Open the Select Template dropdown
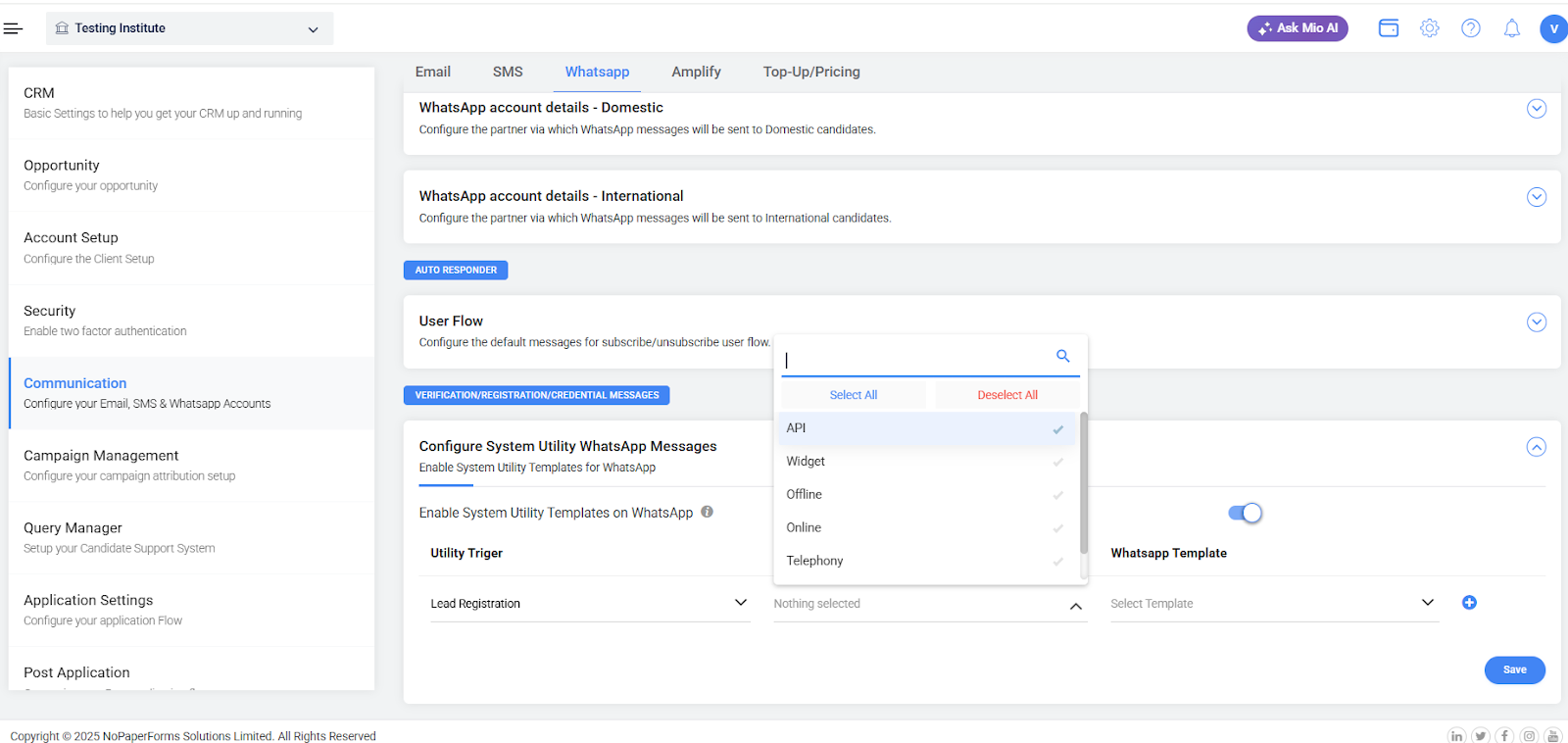1568x743 pixels. click(1272, 604)
